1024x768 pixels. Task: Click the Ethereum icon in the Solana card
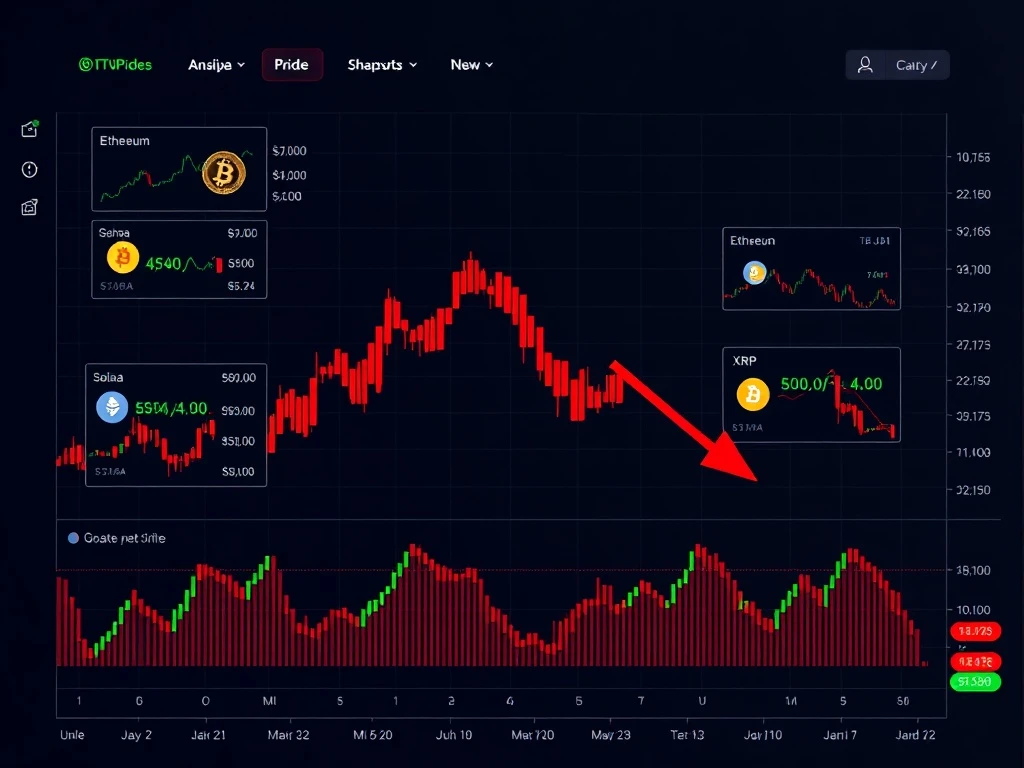click(x=112, y=408)
